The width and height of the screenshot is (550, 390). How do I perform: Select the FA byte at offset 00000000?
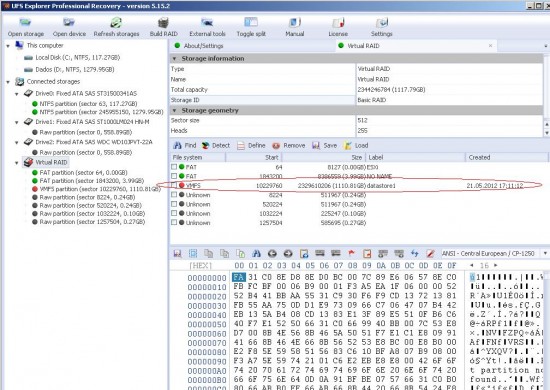[239, 277]
